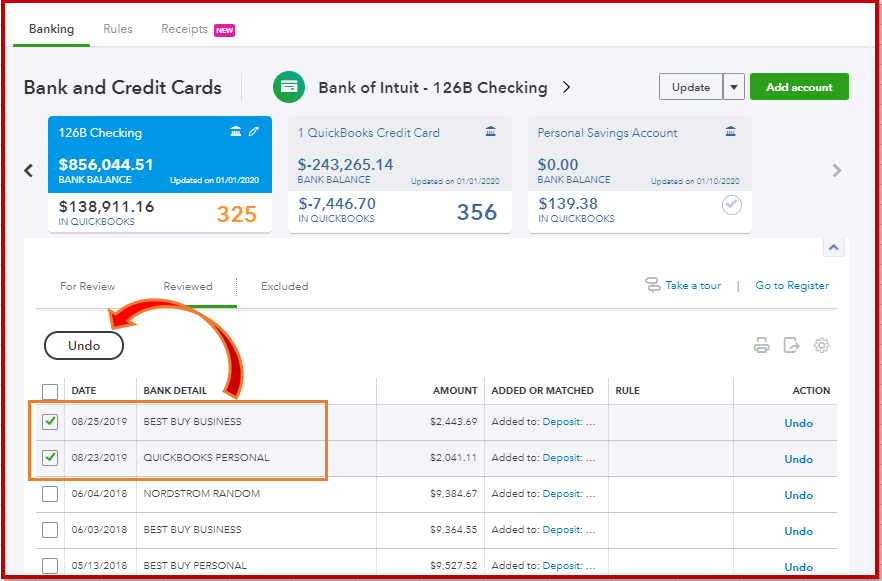Screen dimensions: 882x581
Task: Click the green Add account button
Action: pyautogui.click(x=799, y=87)
